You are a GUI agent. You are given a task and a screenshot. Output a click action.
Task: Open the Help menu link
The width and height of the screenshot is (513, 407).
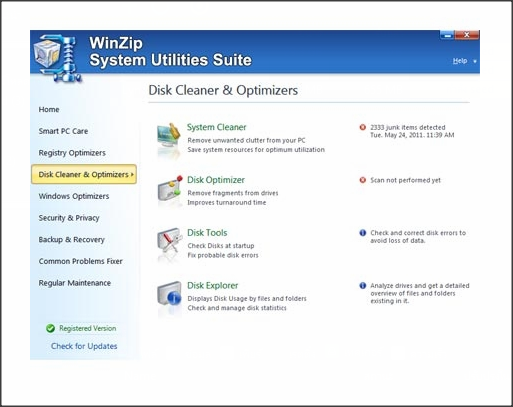(x=460, y=61)
